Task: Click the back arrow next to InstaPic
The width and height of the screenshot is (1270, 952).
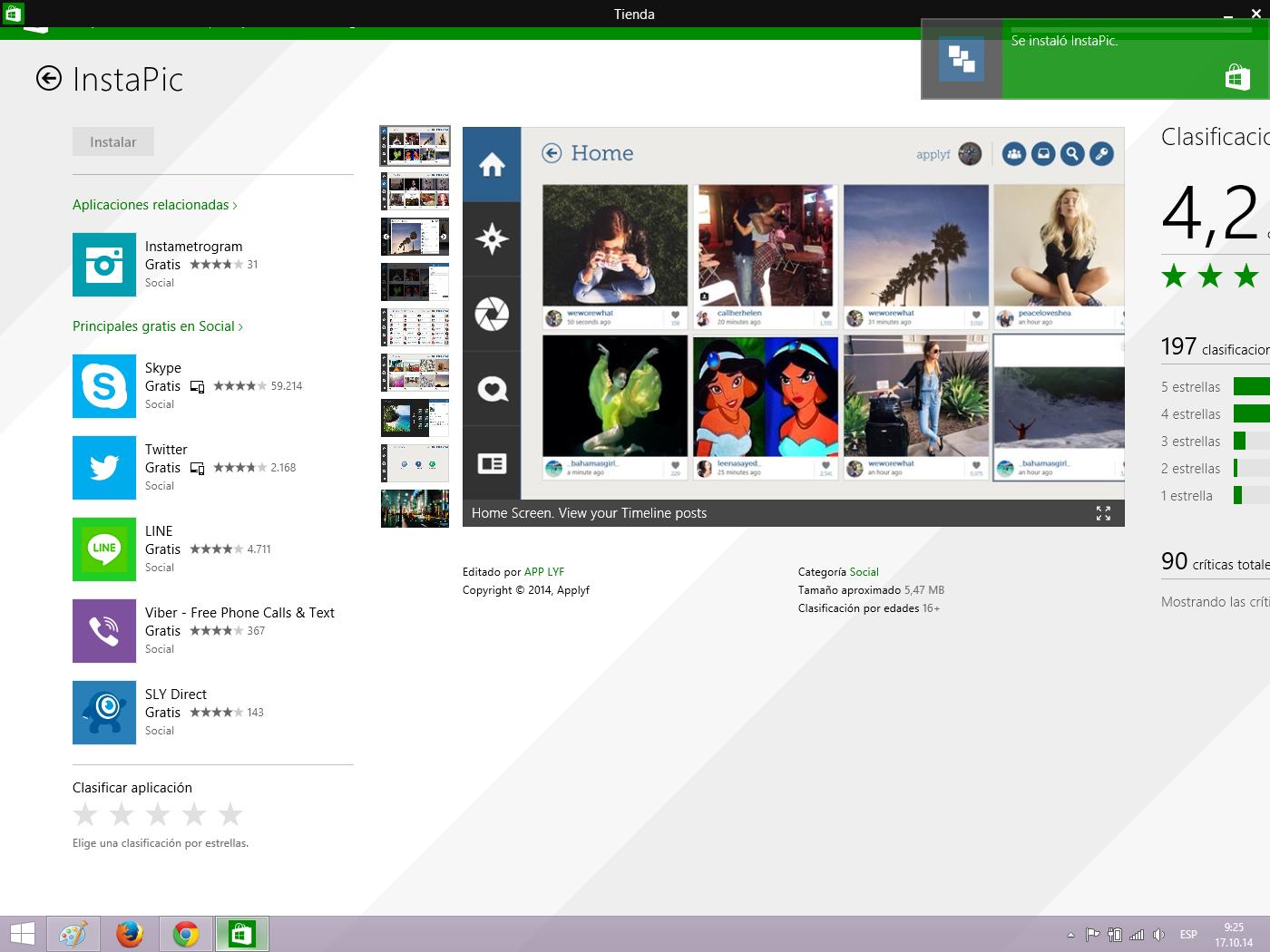Action: pos(49,79)
